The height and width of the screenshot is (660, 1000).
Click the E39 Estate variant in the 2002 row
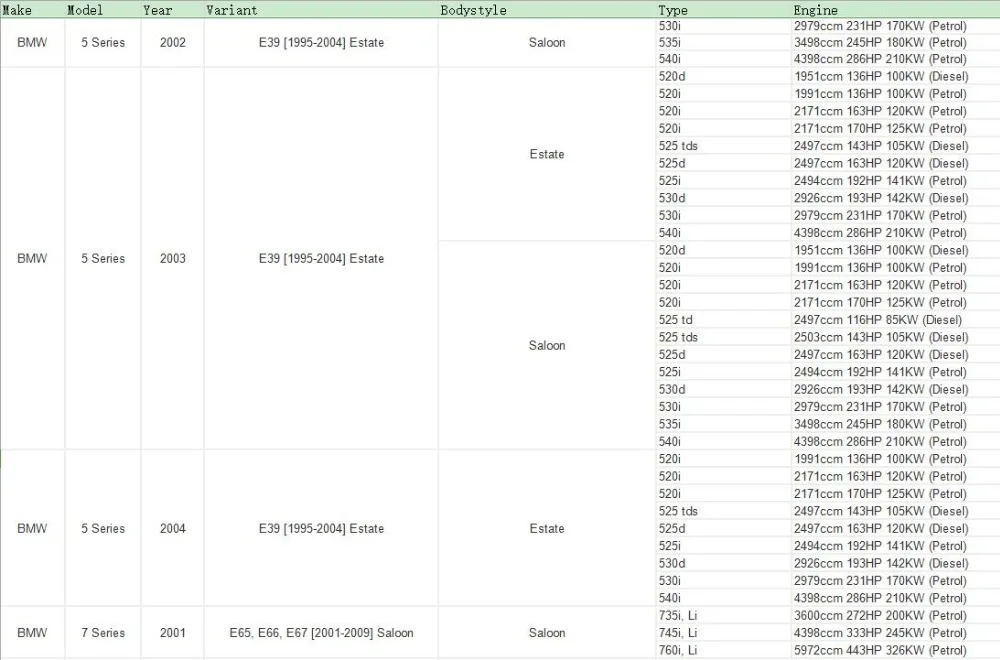321,42
